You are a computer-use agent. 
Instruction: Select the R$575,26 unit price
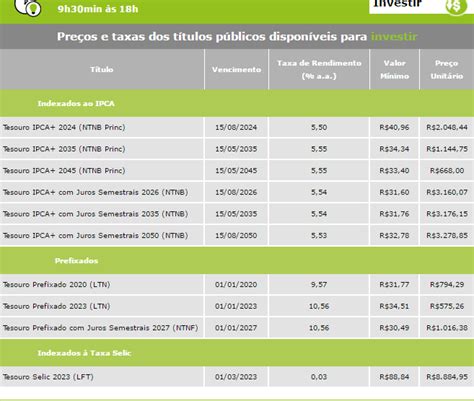[447, 306]
